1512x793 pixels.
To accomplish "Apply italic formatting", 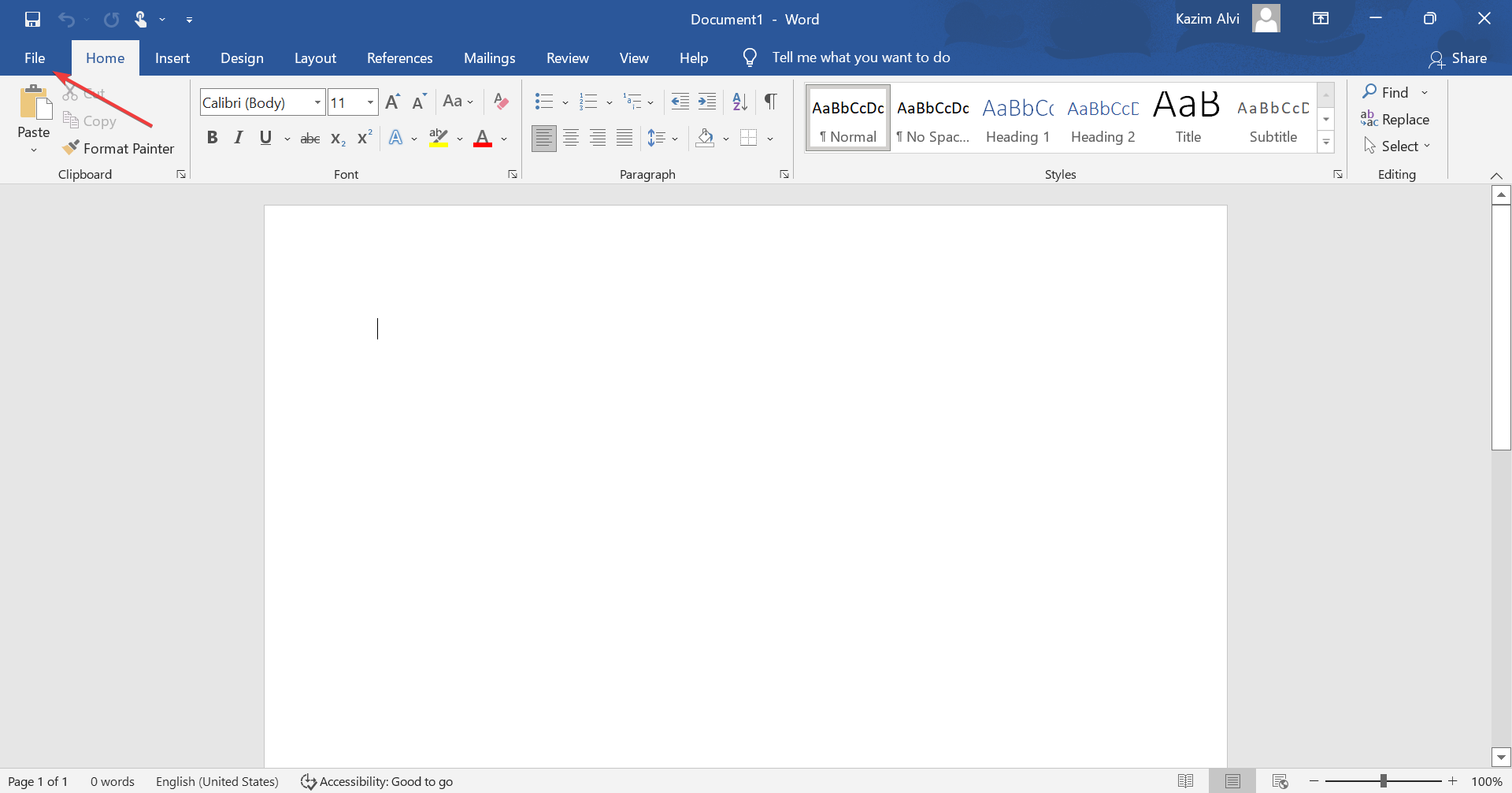I will 238,138.
